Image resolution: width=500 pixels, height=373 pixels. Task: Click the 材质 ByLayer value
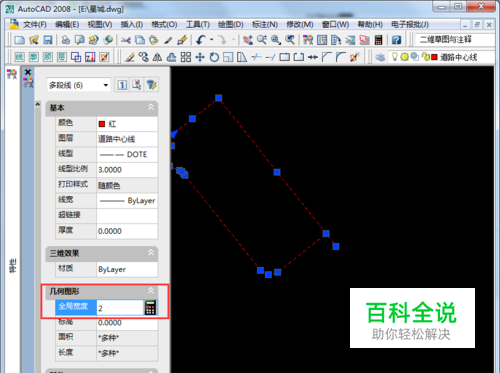coord(127,269)
